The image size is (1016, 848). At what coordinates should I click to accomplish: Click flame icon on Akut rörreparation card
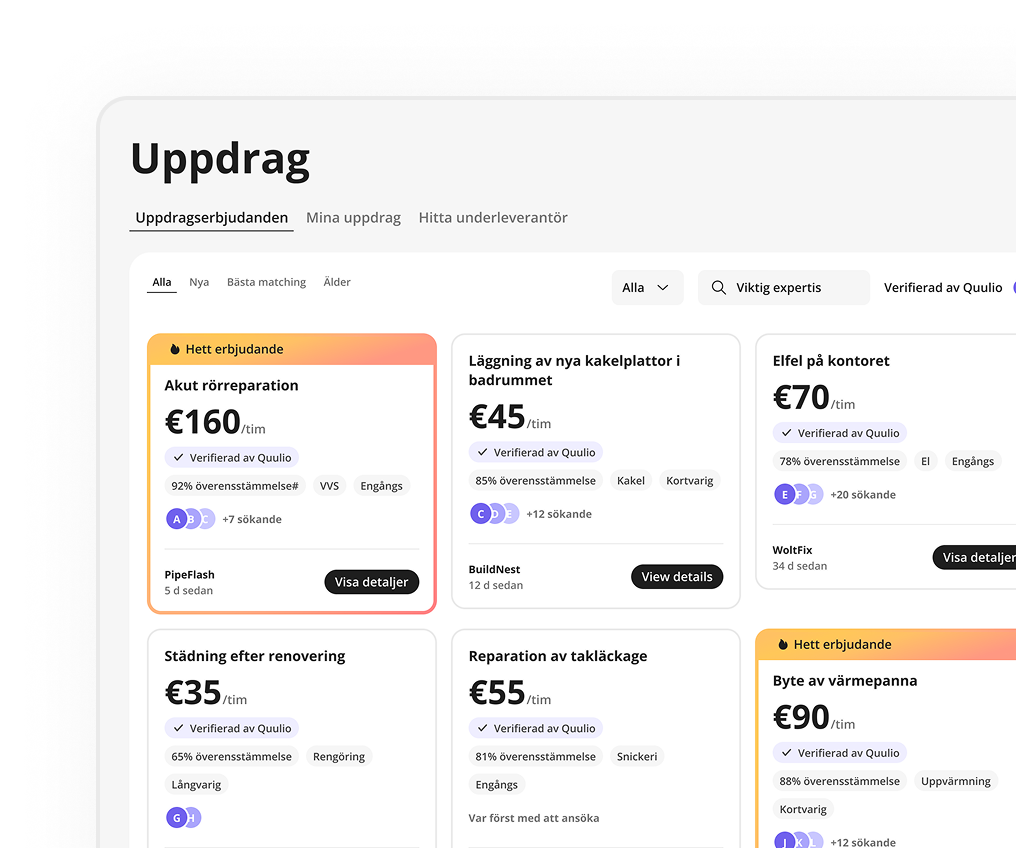(x=174, y=349)
